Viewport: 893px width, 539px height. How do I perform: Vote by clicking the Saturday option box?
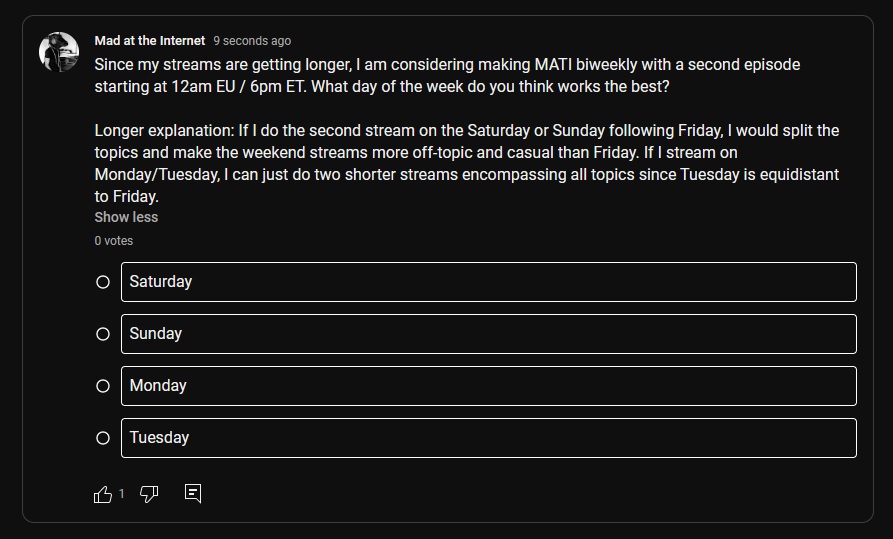(489, 282)
